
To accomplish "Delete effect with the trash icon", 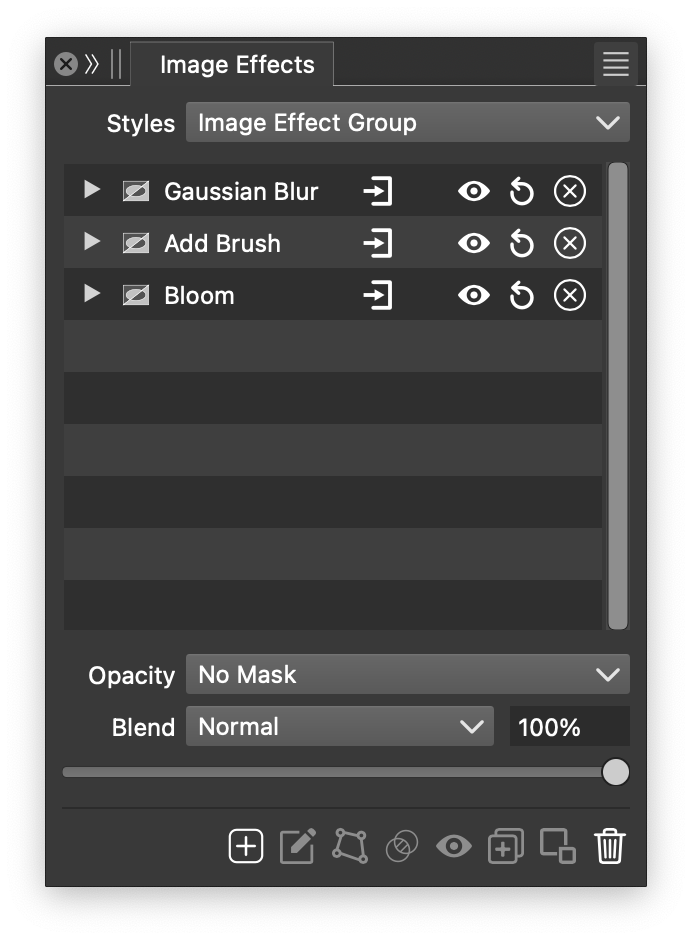I will coord(609,846).
